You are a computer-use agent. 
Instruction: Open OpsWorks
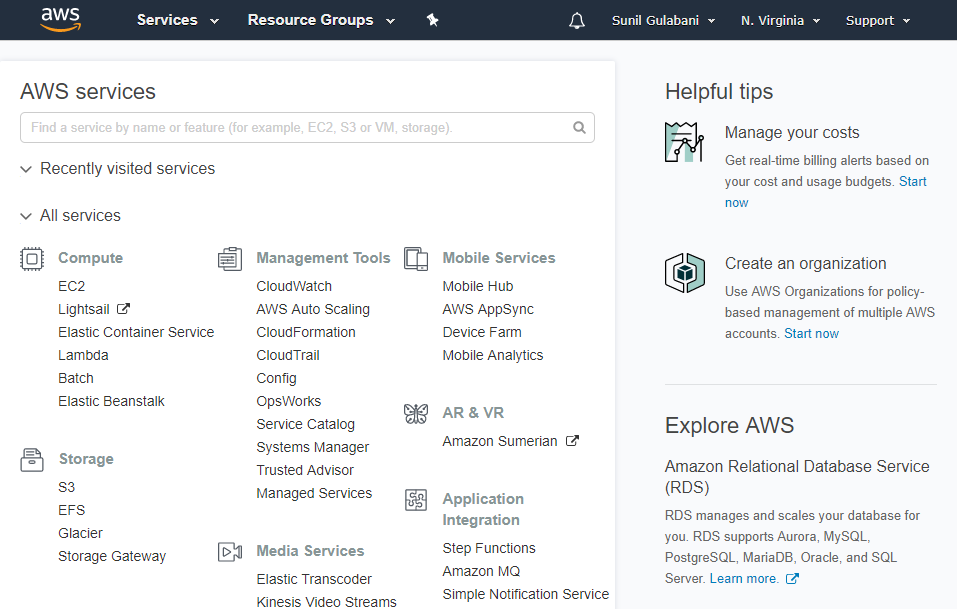click(x=289, y=401)
